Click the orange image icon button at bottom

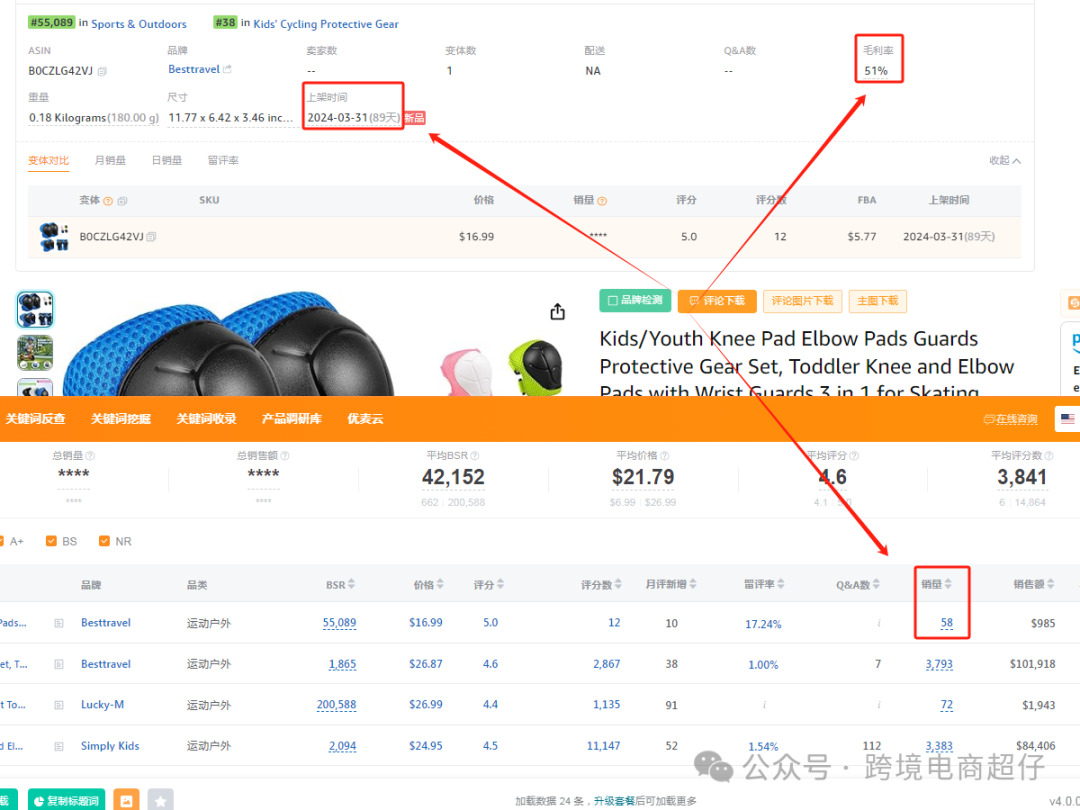pyautogui.click(x=126, y=800)
